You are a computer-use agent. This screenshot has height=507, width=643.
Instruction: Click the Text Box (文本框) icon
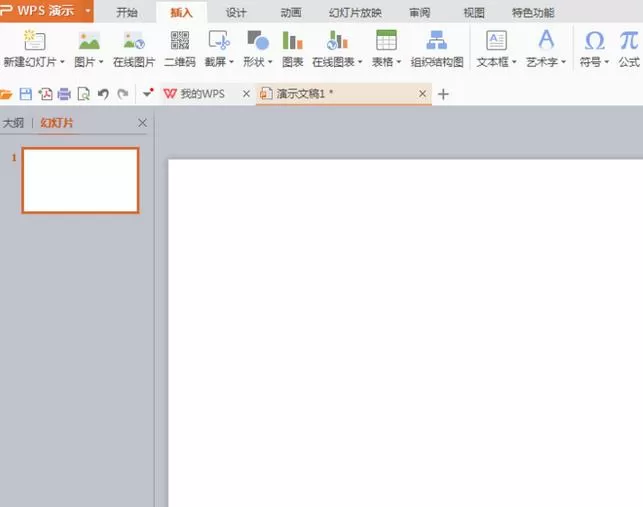coord(496,40)
